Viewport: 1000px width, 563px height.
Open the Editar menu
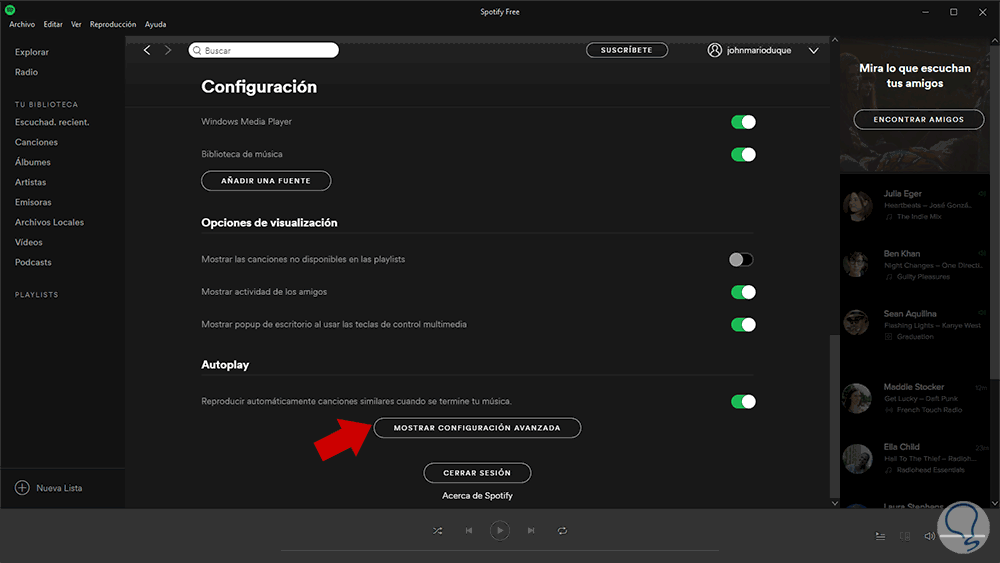click(x=53, y=24)
